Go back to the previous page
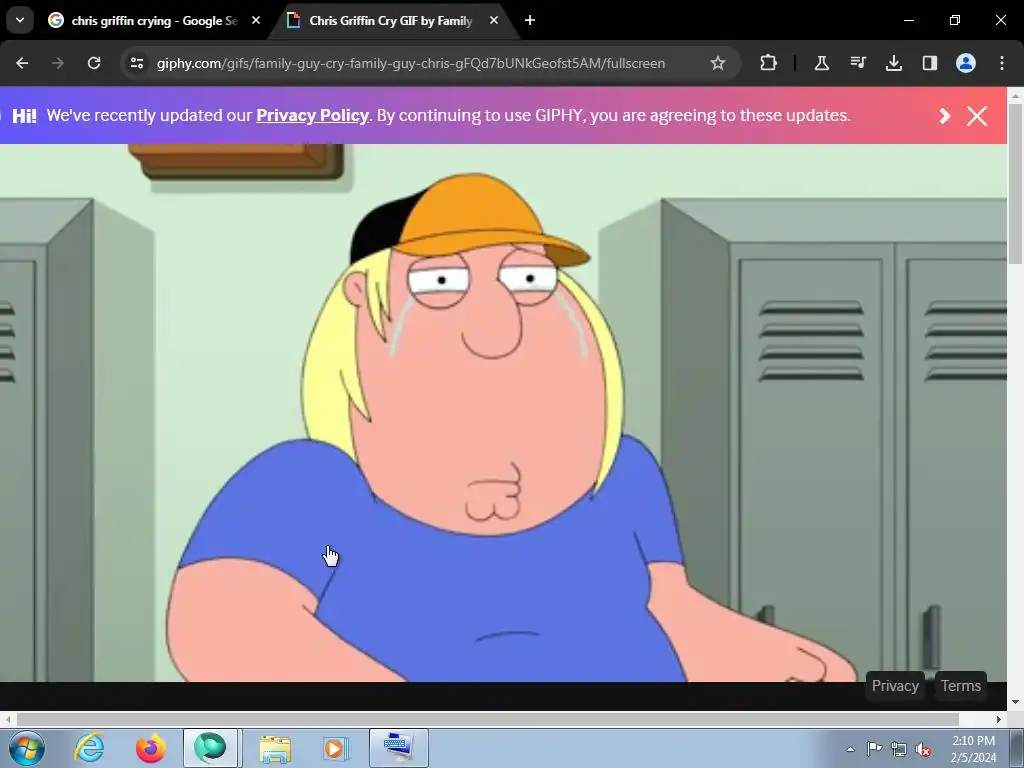 [22, 63]
